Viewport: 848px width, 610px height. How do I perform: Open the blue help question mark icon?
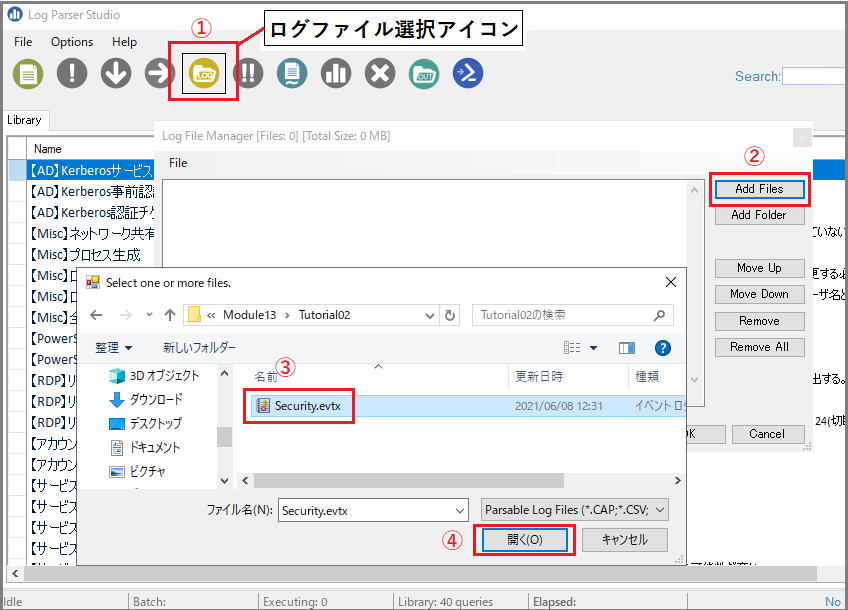click(662, 348)
